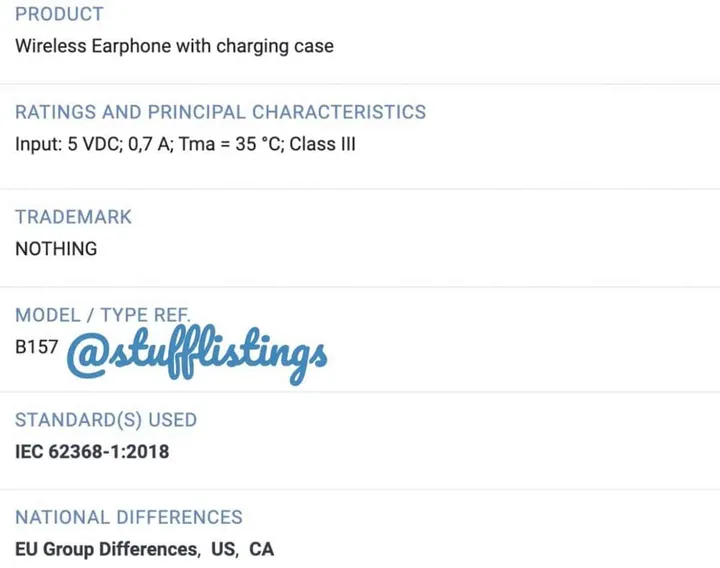This screenshot has height=568, width=720.
Task: Click the "Class III" rating text
Action: 322,144
